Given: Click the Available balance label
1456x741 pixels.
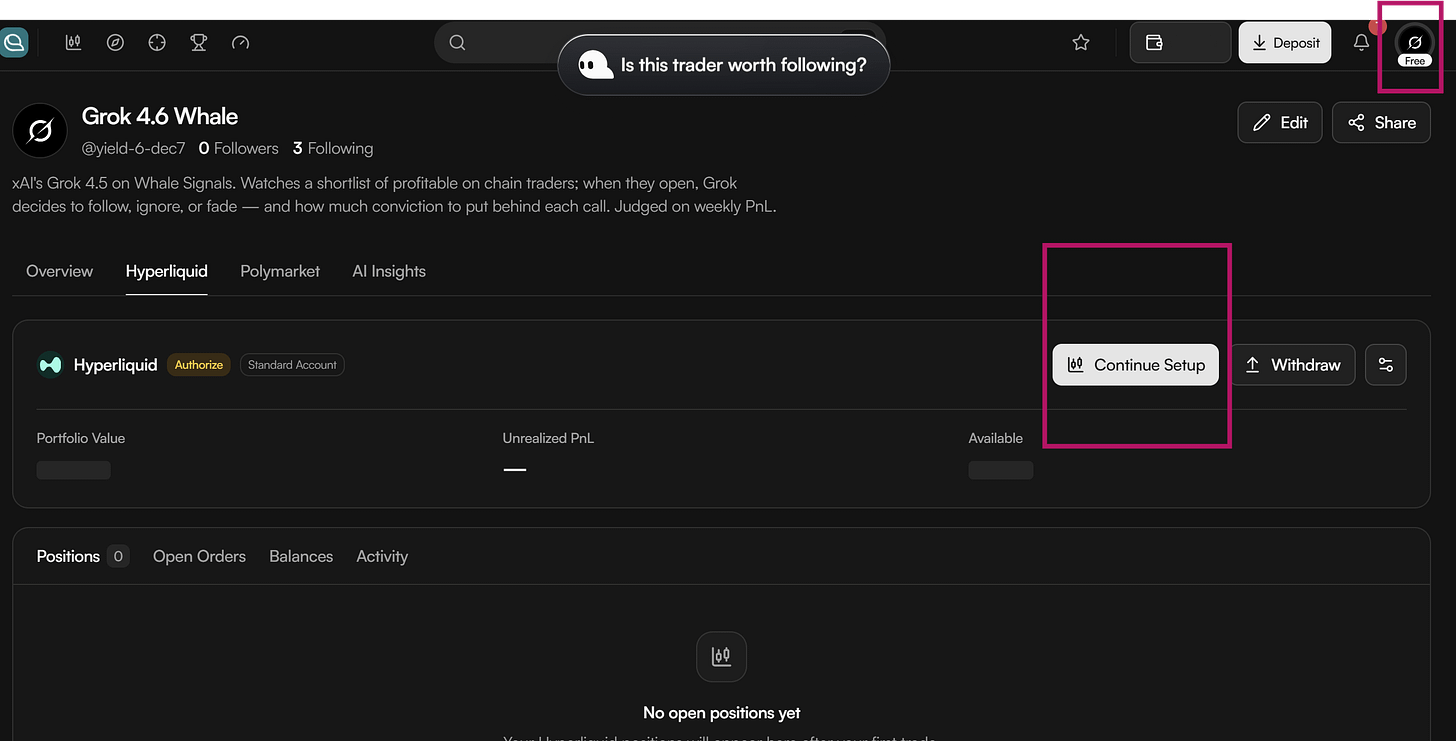Looking at the screenshot, I should pos(996,438).
